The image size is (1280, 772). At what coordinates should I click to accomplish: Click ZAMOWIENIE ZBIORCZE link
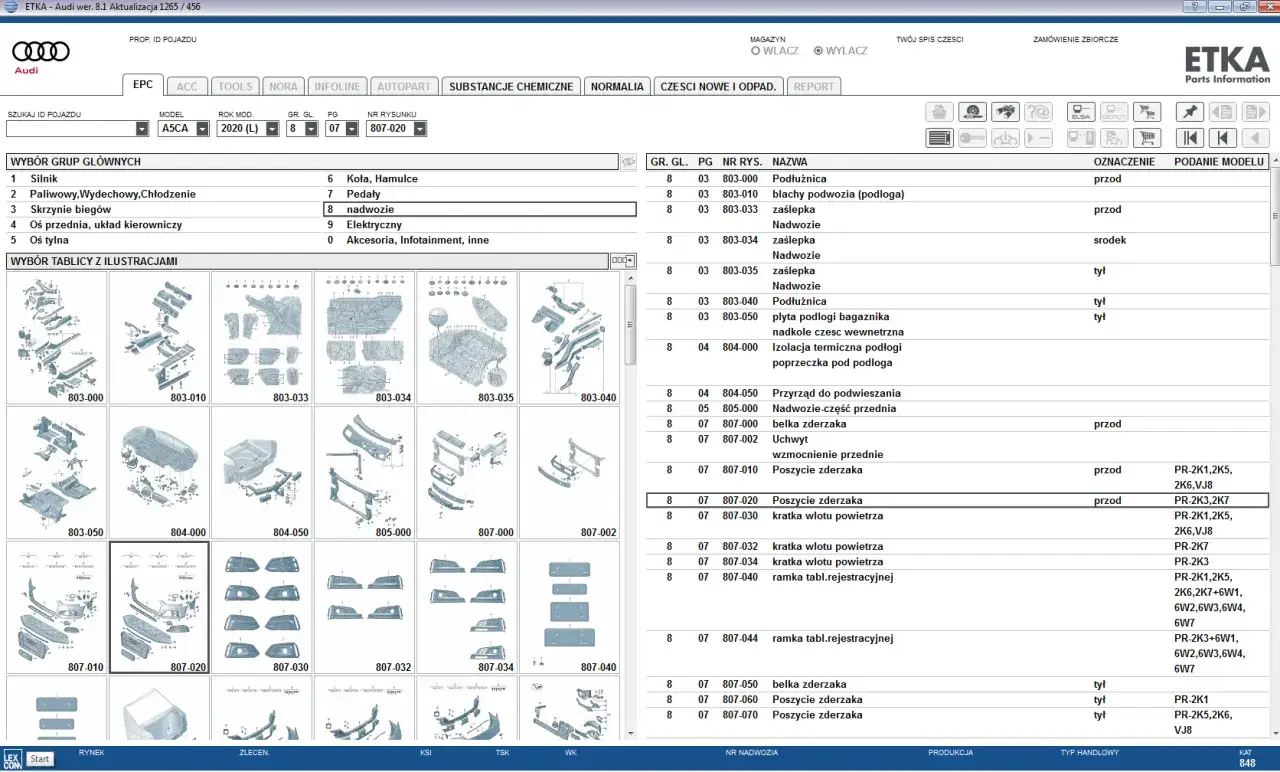[x=1077, y=39]
